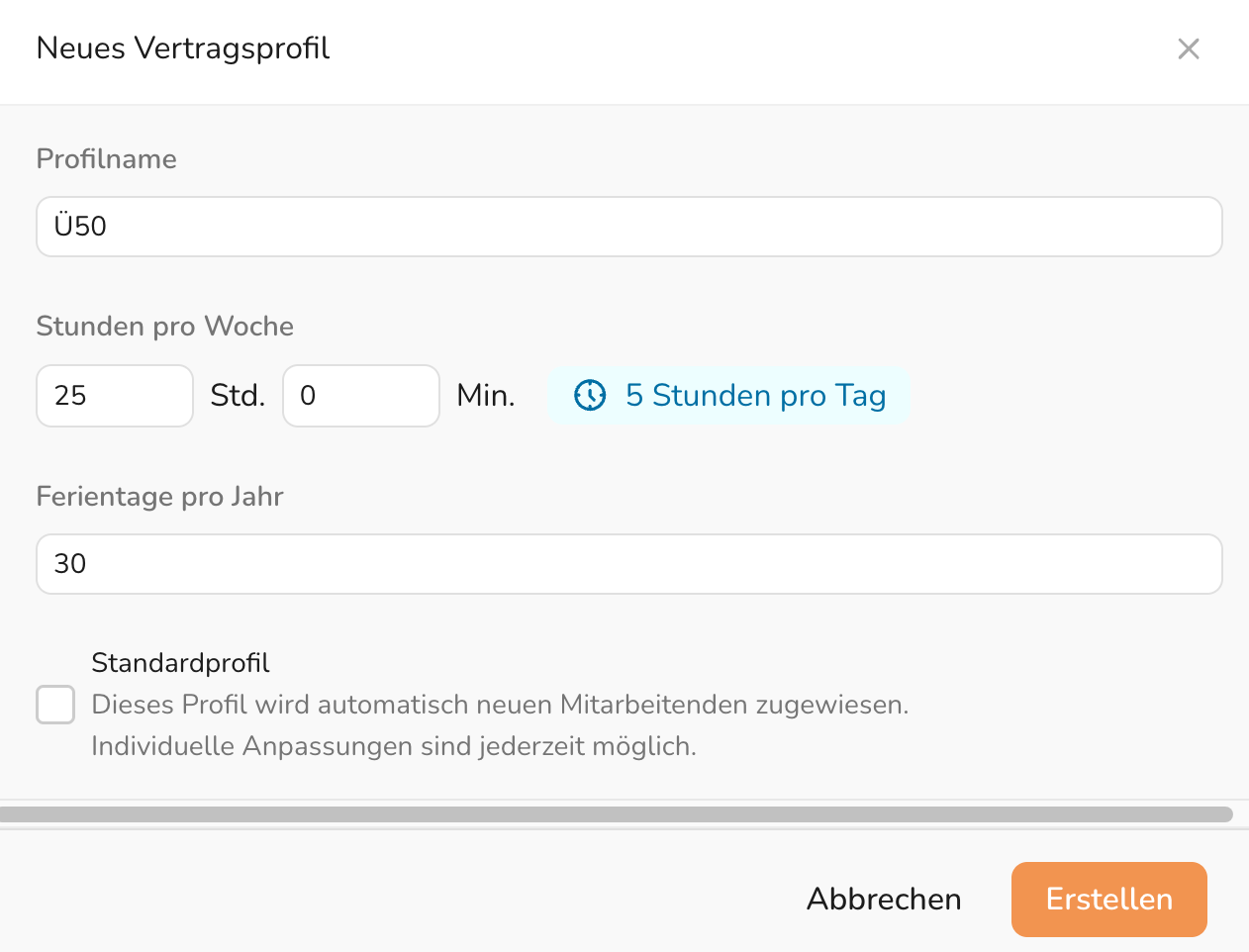This screenshot has width=1249, height=952.
Task: Cancel with the Abbrechen button
Action: [884, 899]
